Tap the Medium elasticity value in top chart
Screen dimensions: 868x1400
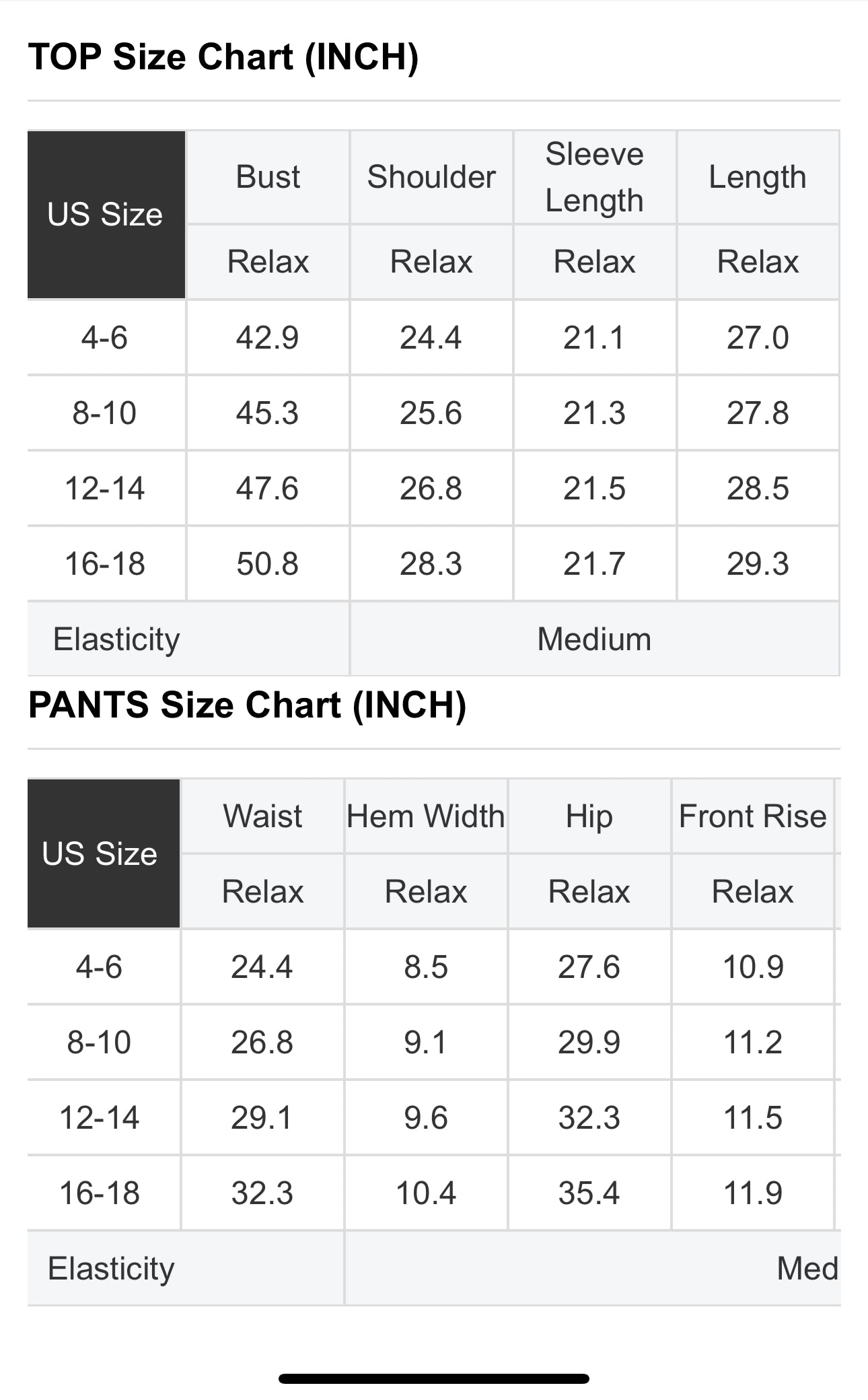(594, 639)
